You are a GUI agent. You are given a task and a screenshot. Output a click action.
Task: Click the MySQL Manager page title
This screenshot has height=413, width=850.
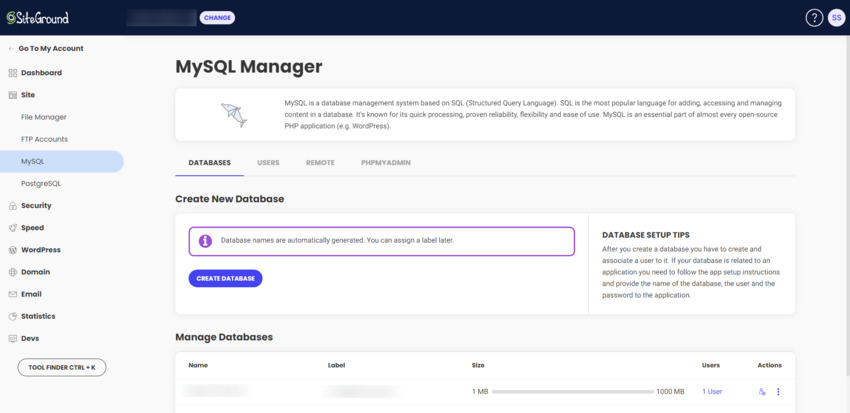[249, 67]
